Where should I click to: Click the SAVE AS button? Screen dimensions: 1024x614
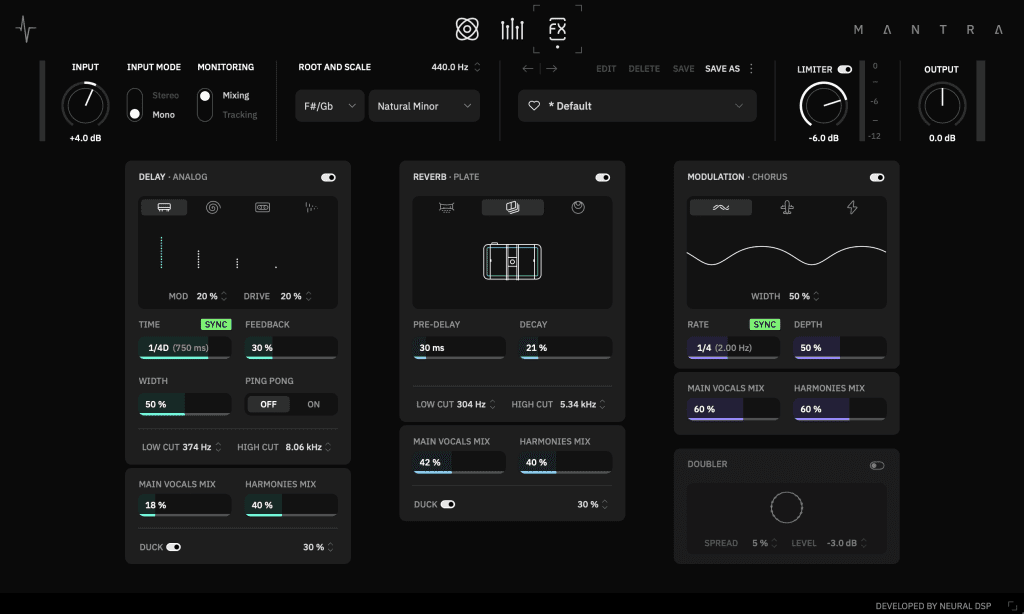[722, 69]
